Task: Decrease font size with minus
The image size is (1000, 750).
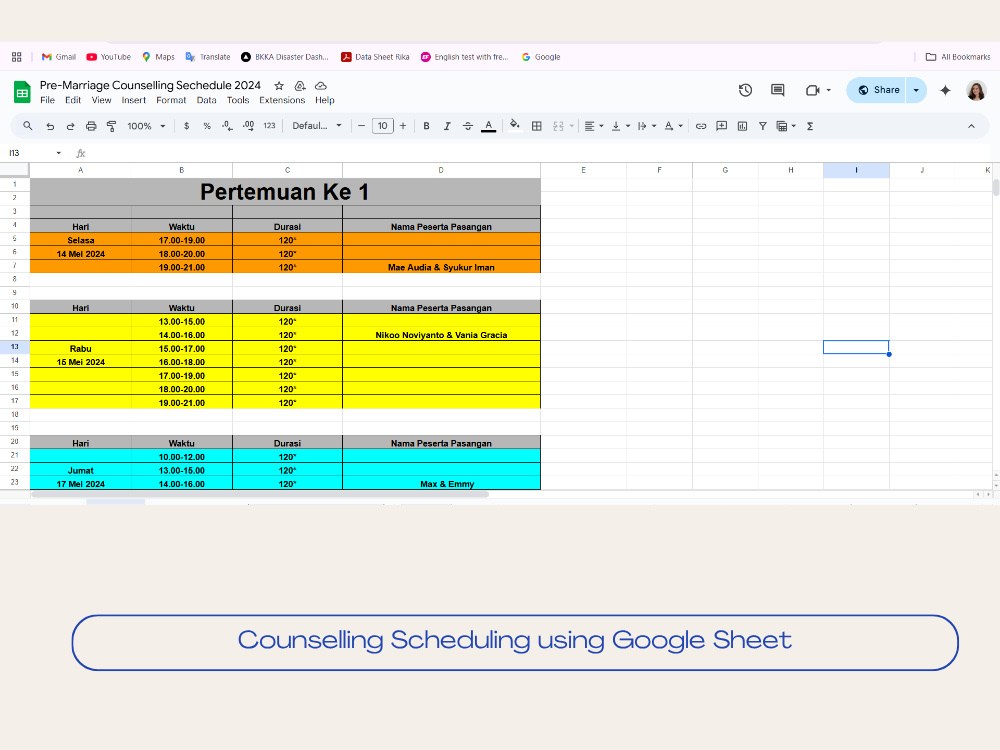Action: 361,126
